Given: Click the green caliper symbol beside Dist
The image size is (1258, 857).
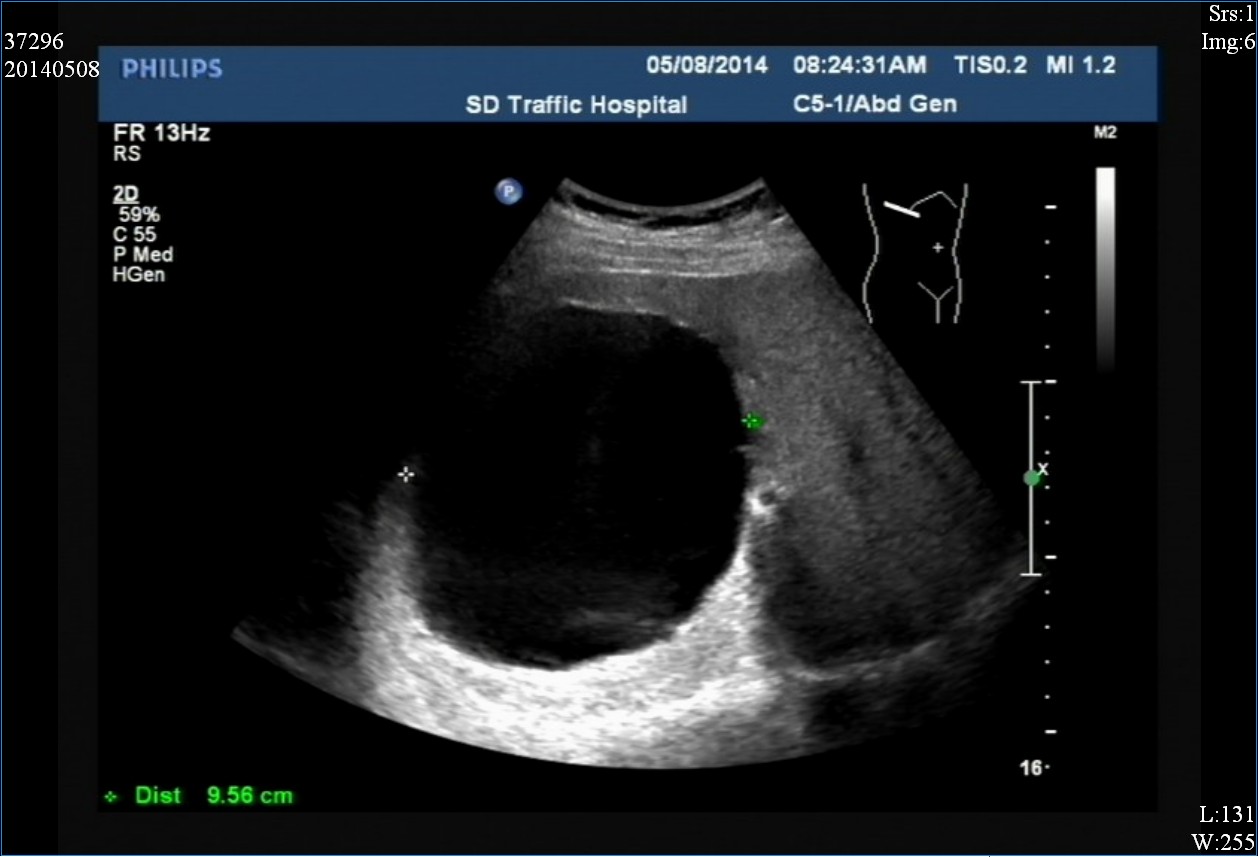Looking at the screenshot, I should 111,797.
